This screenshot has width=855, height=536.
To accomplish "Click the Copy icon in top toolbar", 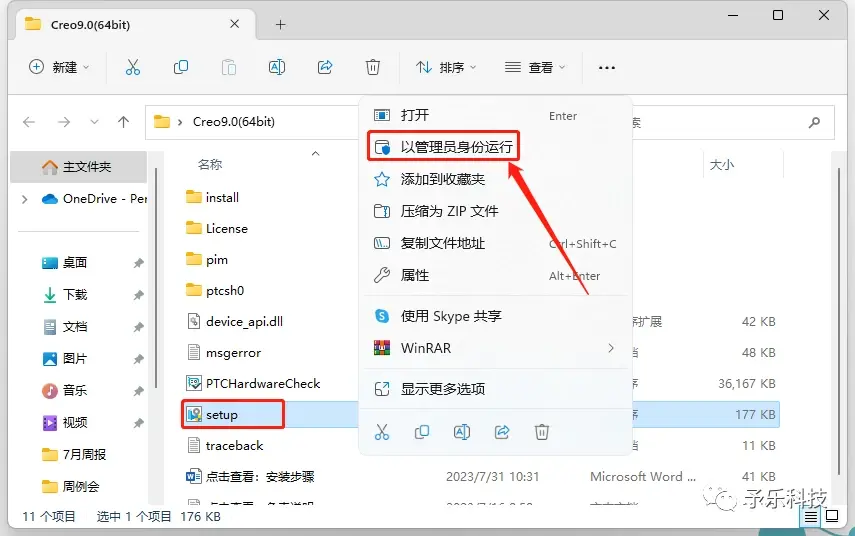I will [x=180, y=67].
